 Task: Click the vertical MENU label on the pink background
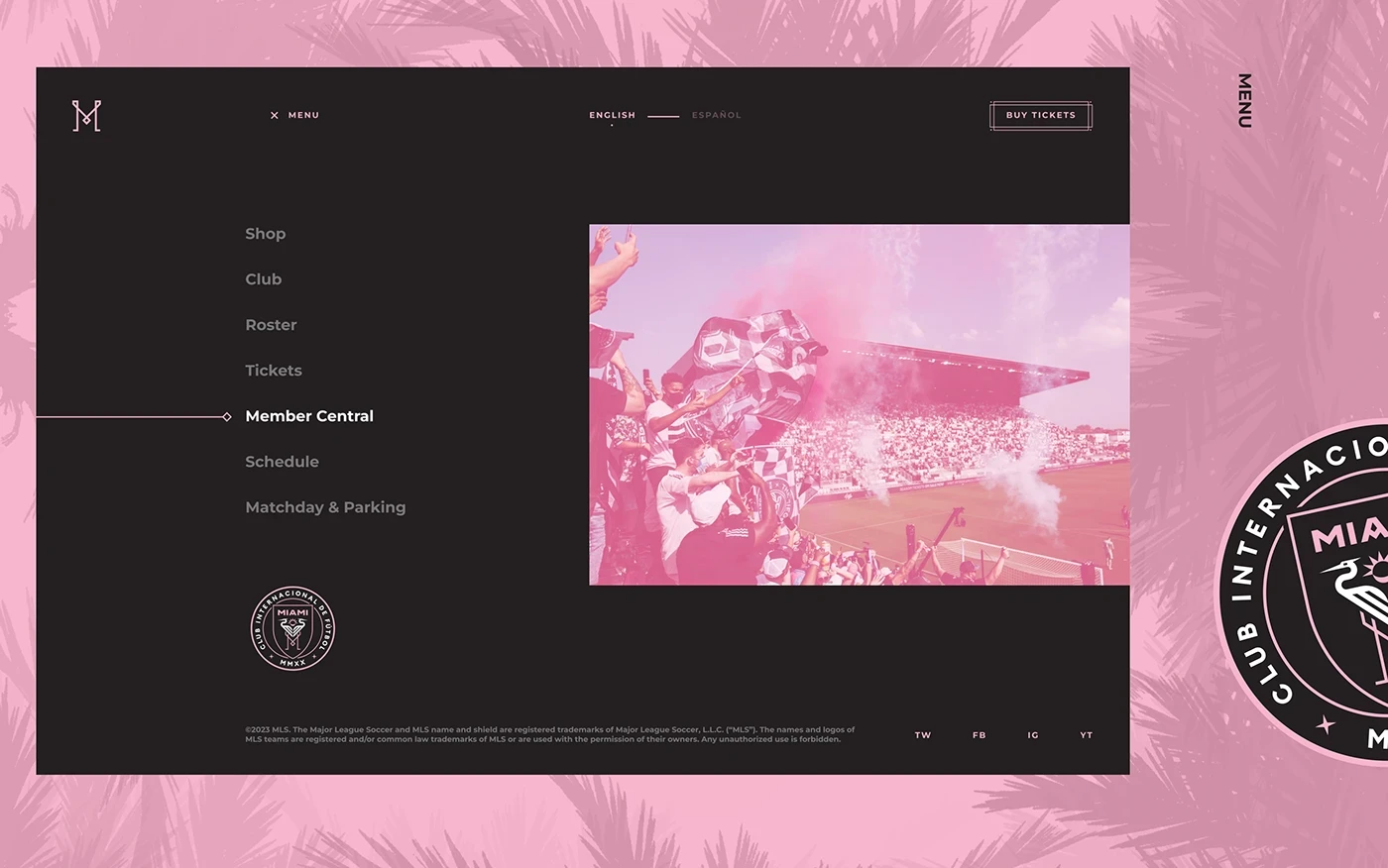(1244, 101)
